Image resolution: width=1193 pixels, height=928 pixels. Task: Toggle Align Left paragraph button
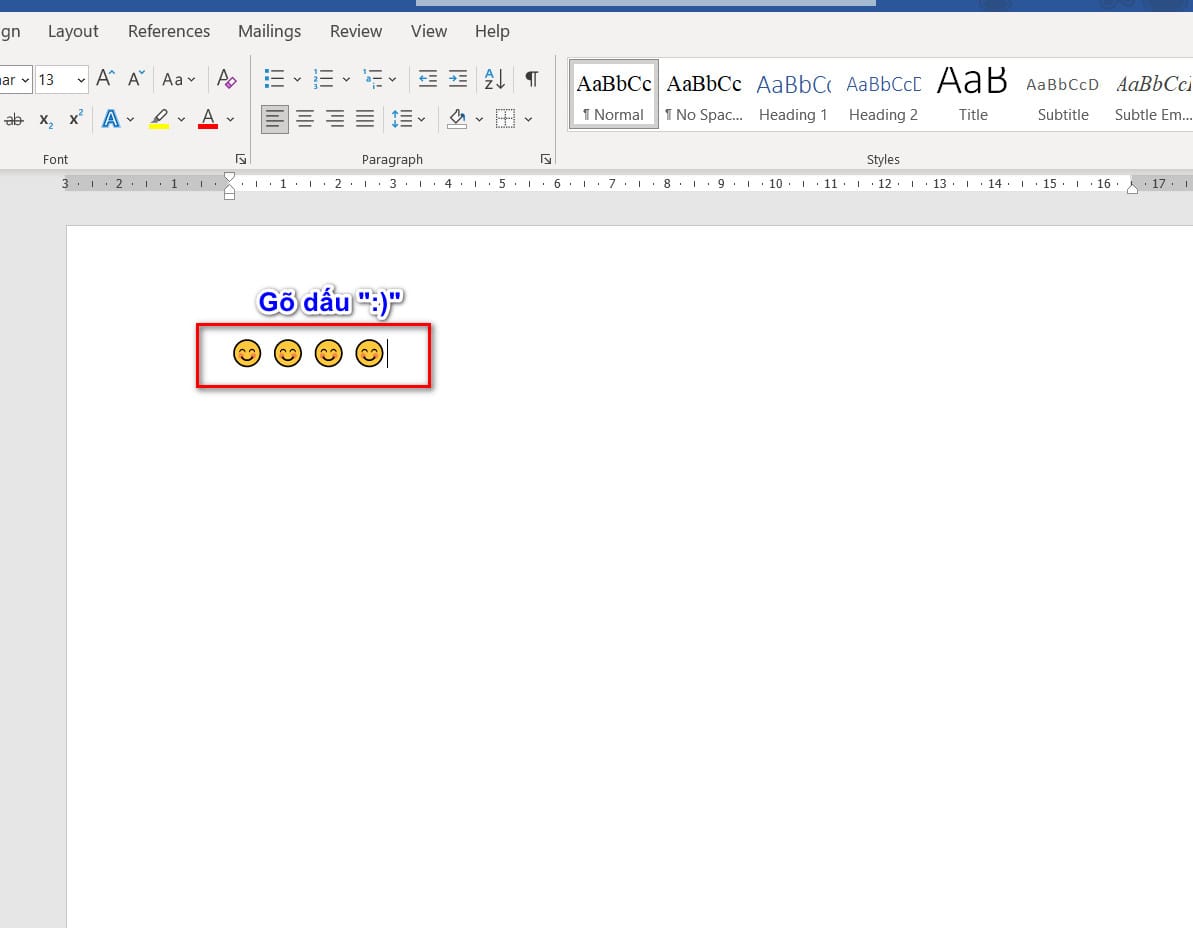click(x=275, y=120)
